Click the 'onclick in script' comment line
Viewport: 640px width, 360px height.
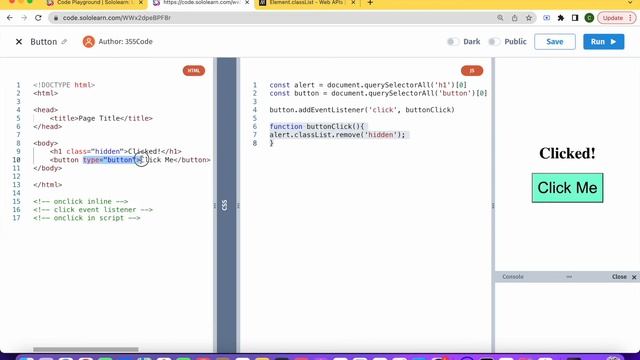87,218
